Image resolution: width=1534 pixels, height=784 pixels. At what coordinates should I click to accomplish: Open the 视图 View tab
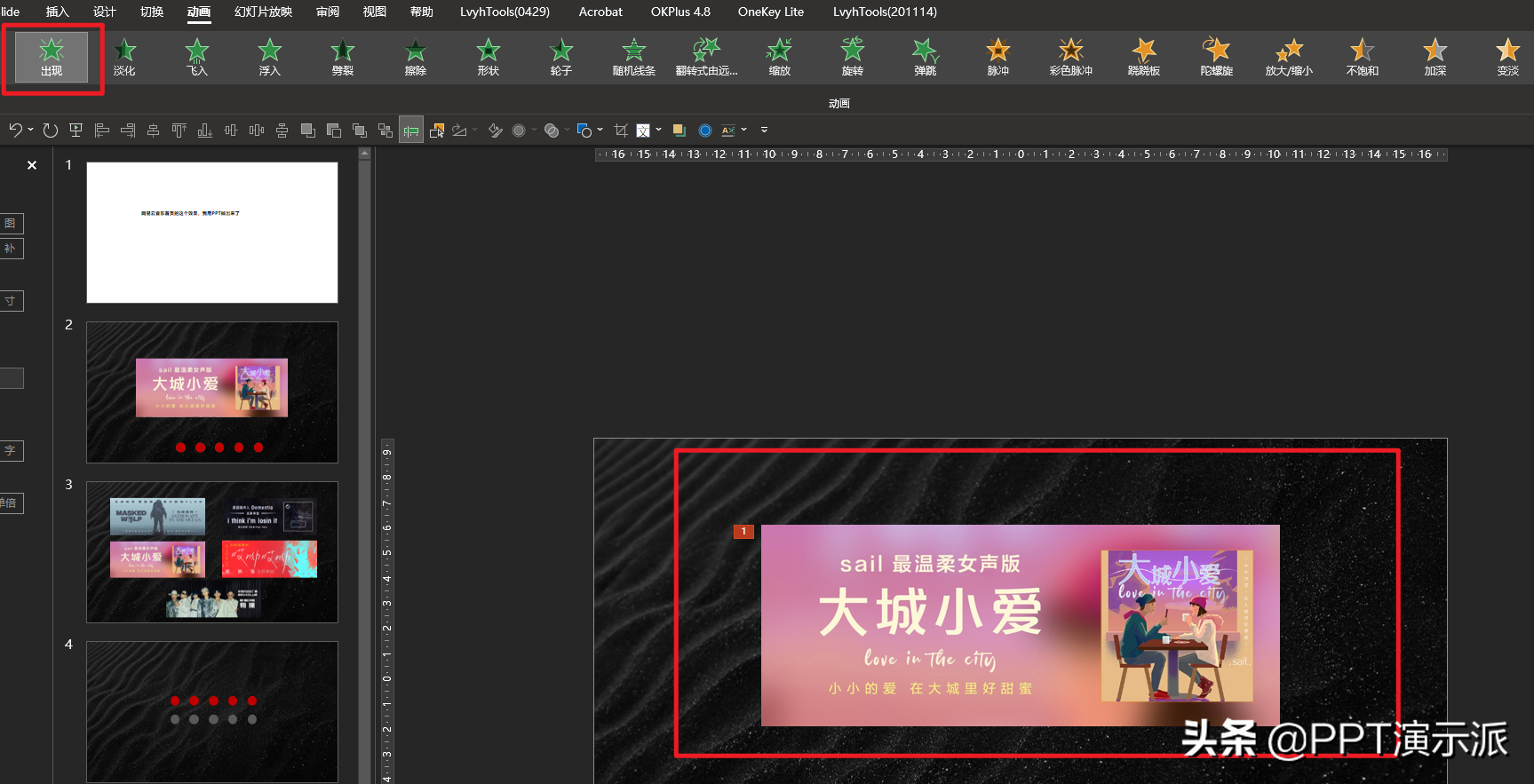coord(375,12)
